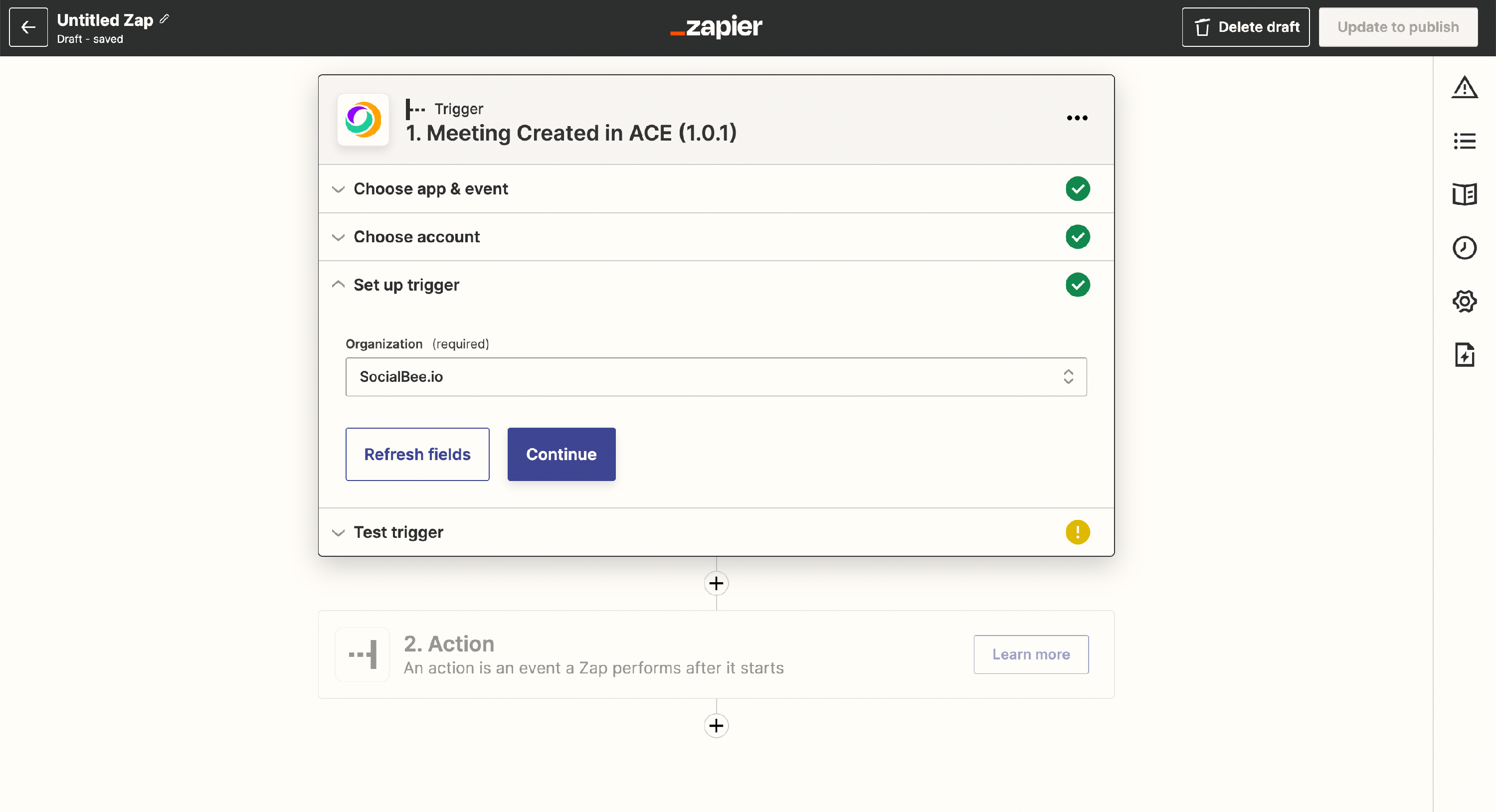The width and height of the screenshot is (1496, 812).
Task: Open the outline list icon in the sidebar
Action: pos(1464,141)
